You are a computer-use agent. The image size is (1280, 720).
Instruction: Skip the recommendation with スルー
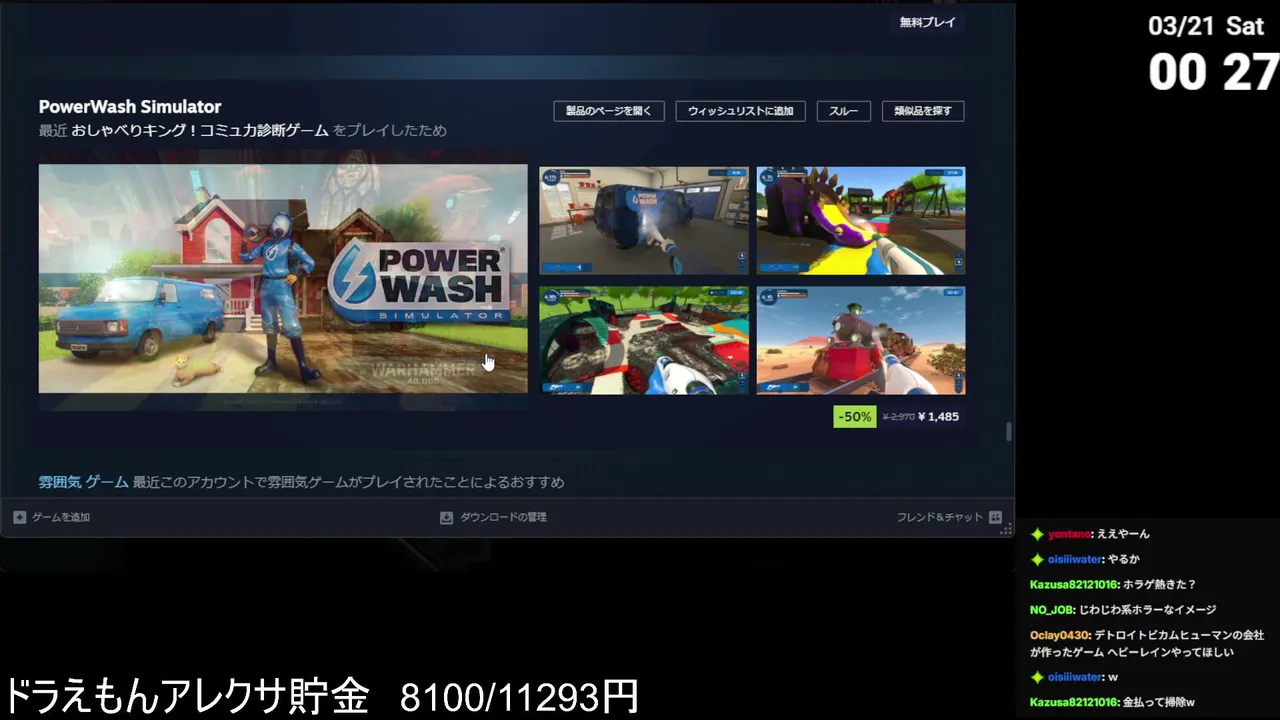843,111
